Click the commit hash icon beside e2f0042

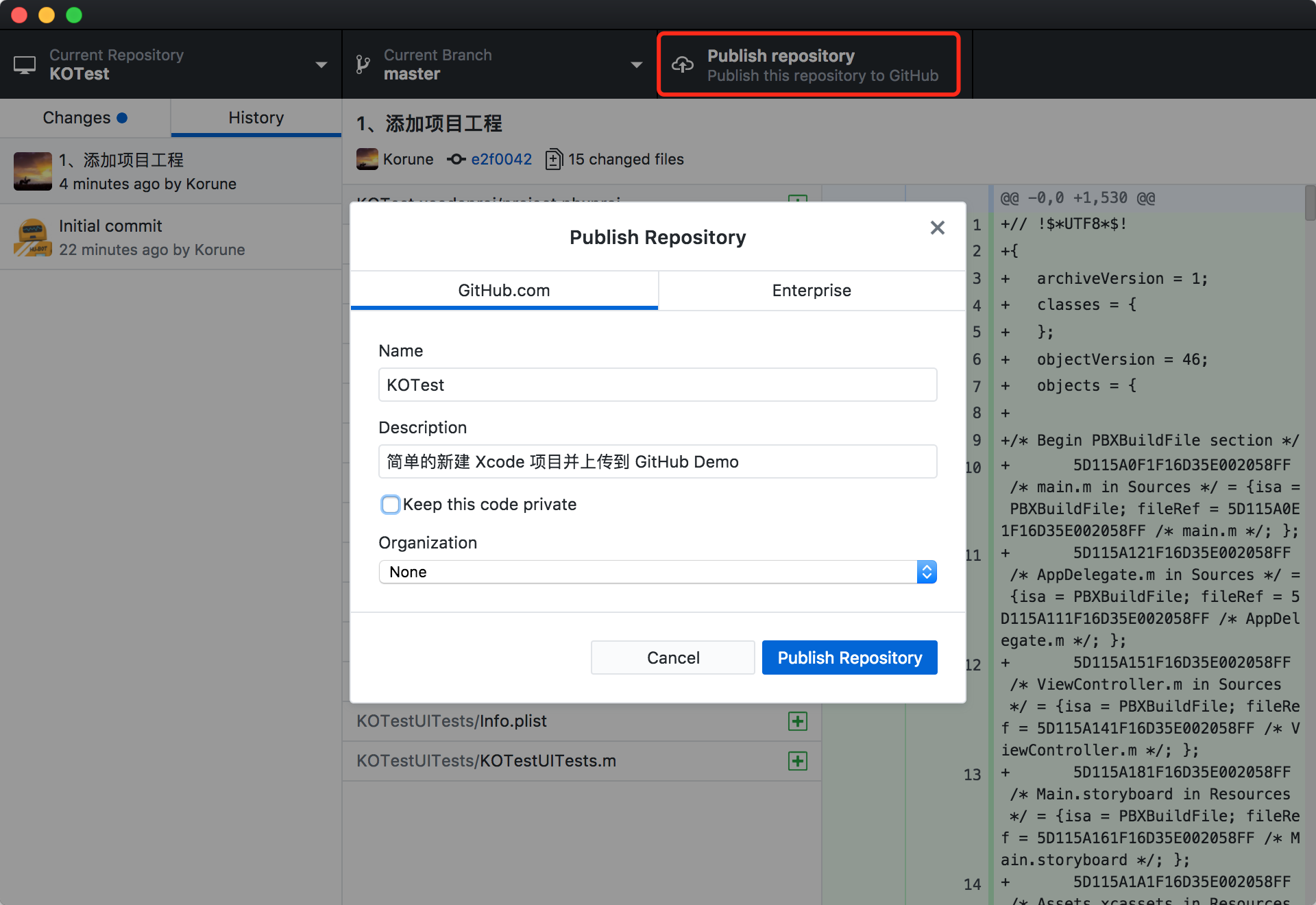pyautogui.click(x=456, y=159)
